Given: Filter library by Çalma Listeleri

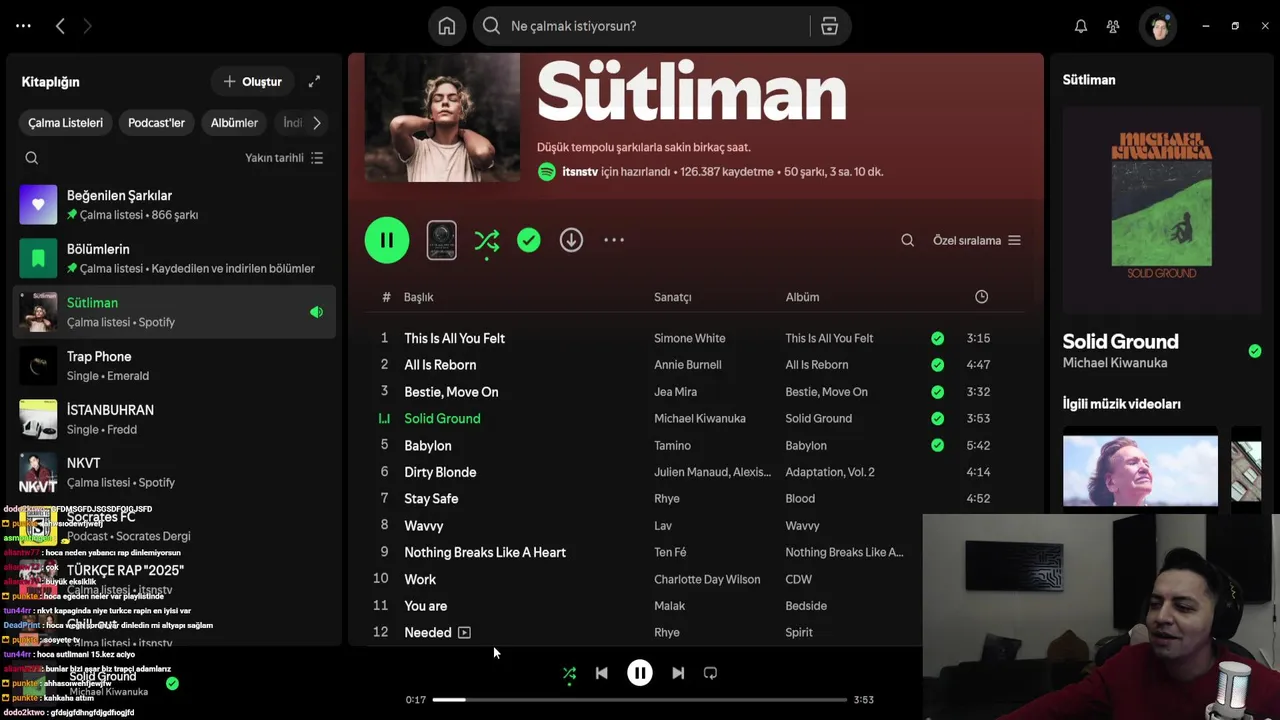Looking at the screenshot, I should click(65, 123).
